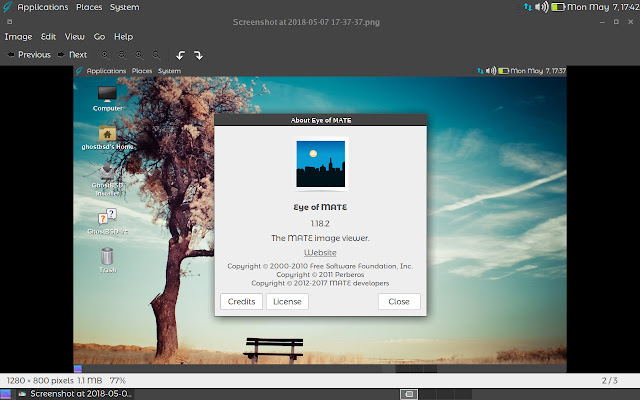Minimize the image viewer window
The width and height of the screenshot is (640, 400).
tap(602, 22)
